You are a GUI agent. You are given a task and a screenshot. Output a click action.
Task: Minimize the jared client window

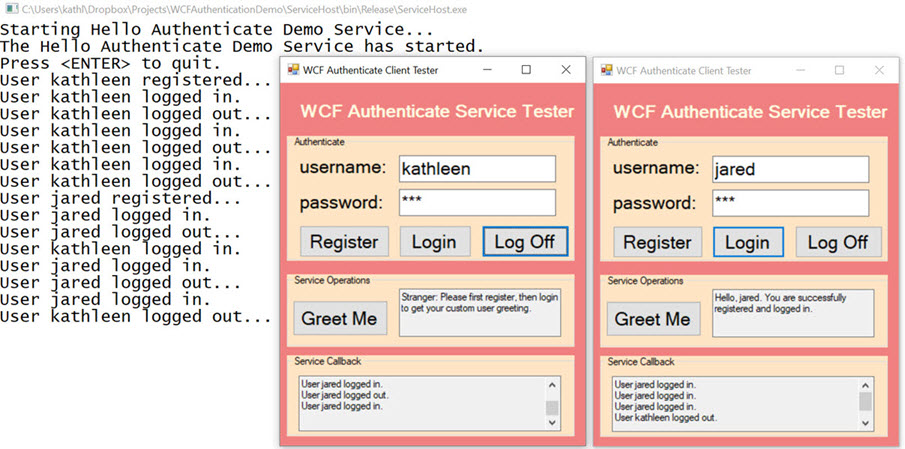(801, 70)
